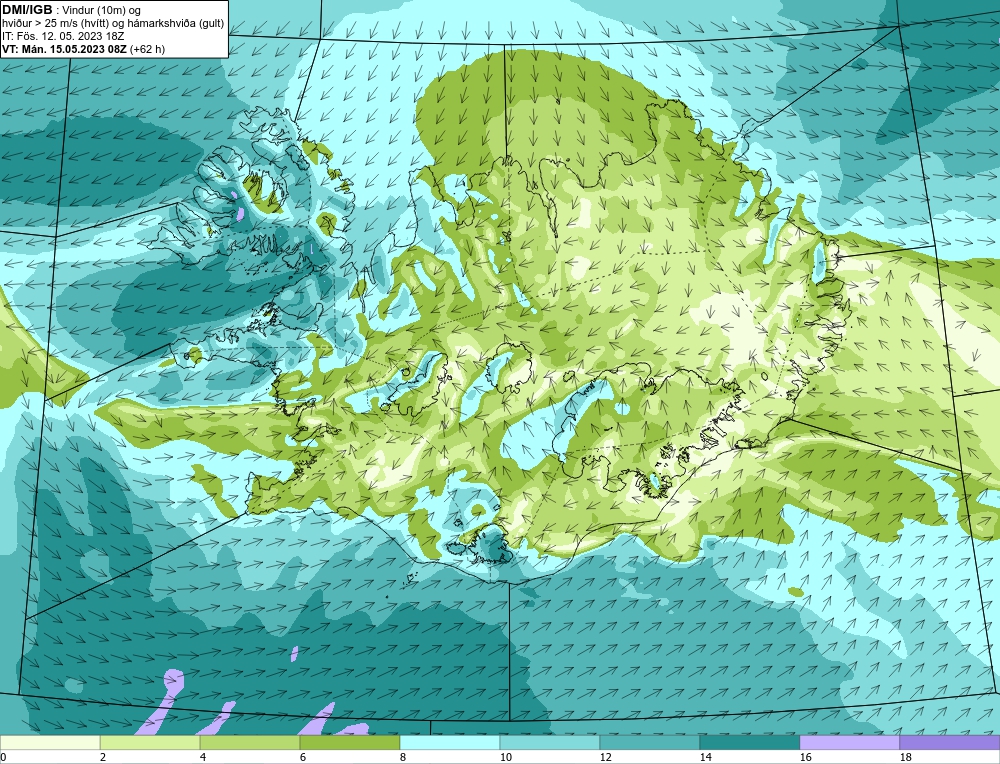1000x764 pixels.
Task: Click the 0–2 m/s palest legend swatch
Action: 50,743
